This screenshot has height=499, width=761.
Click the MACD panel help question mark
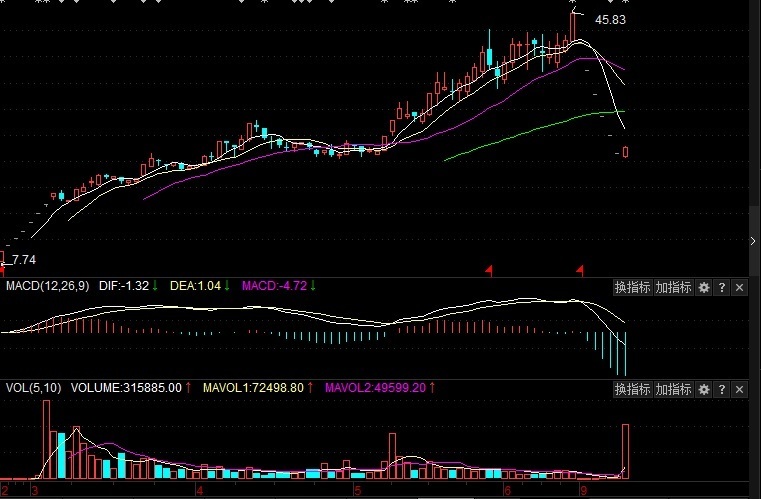(722, 287)
